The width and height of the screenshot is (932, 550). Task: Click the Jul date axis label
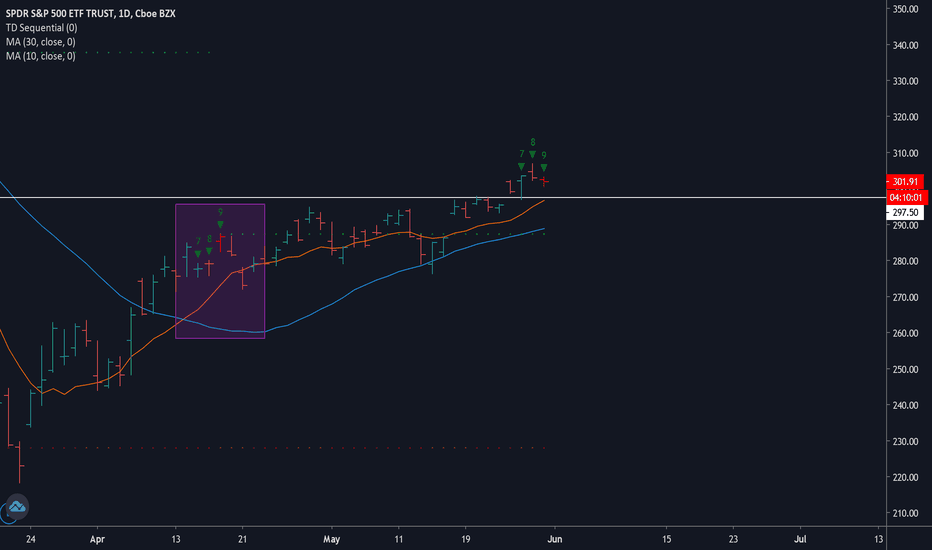800,539
